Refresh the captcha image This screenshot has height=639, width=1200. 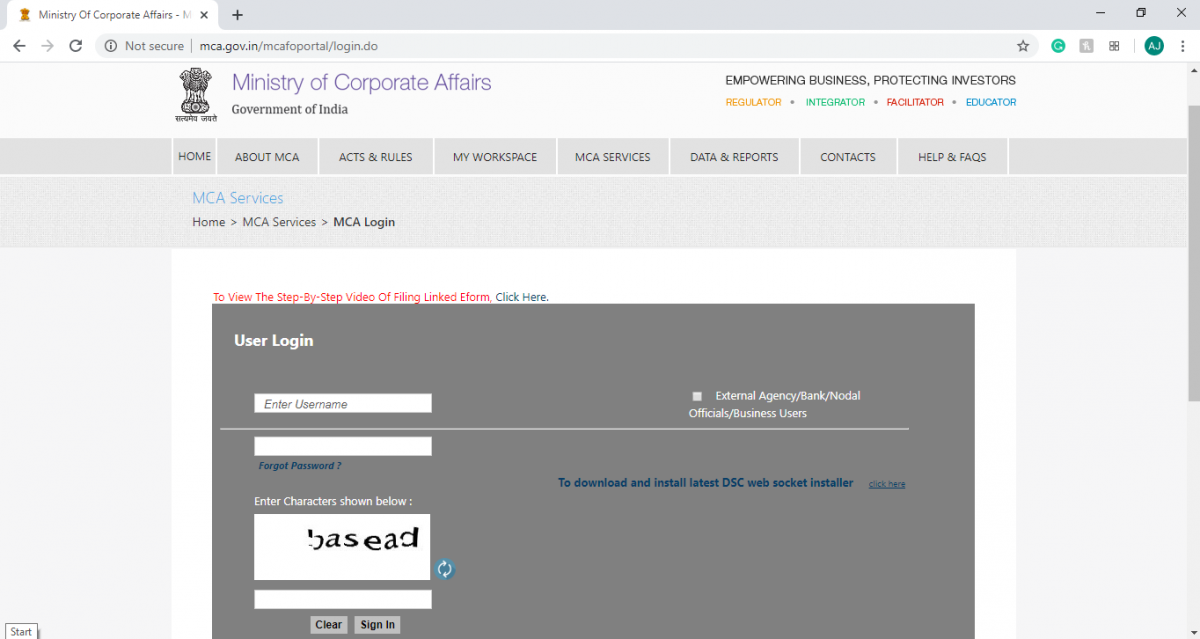point(444,569)
